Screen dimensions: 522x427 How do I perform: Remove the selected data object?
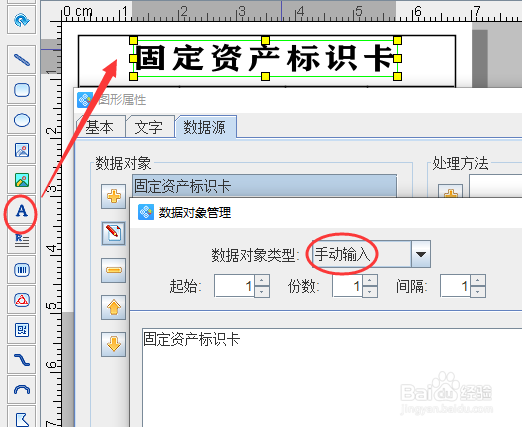coord(114,270)
